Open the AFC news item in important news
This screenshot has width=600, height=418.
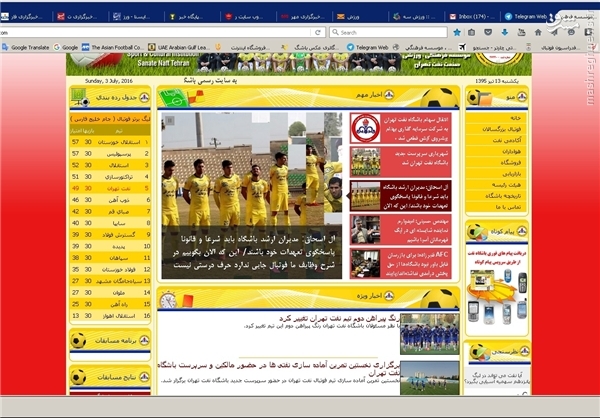click(400, 263)
